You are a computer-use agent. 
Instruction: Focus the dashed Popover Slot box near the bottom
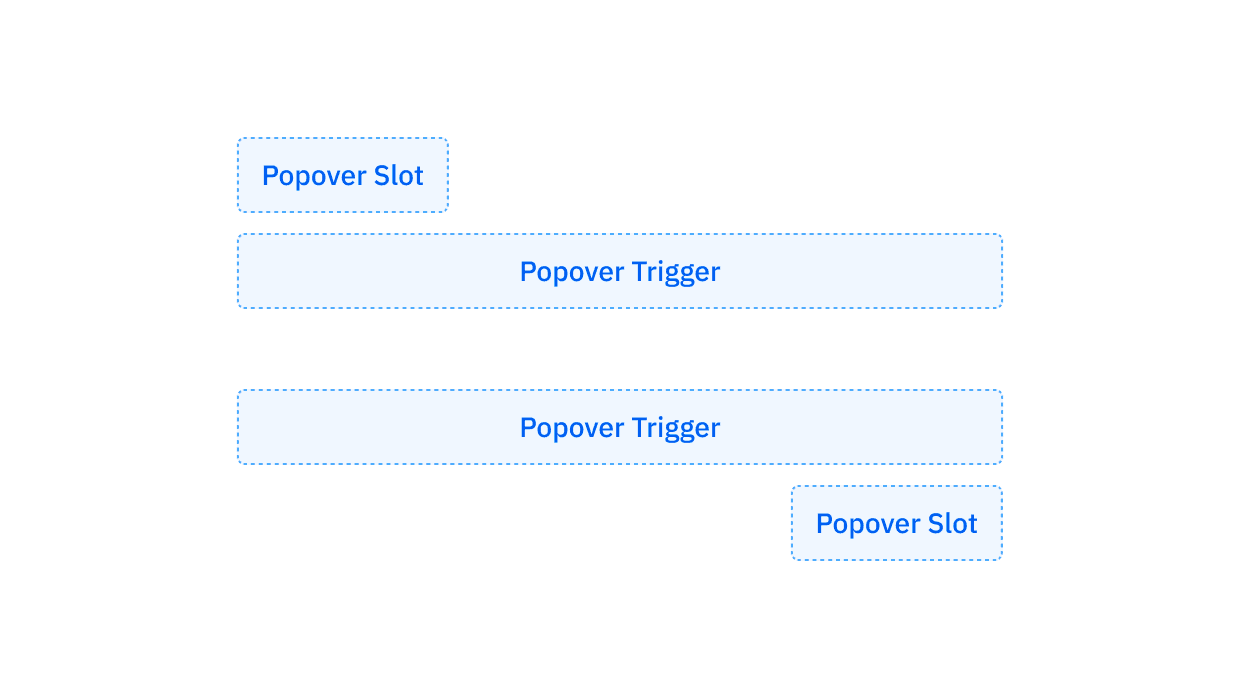coord(896,523)
